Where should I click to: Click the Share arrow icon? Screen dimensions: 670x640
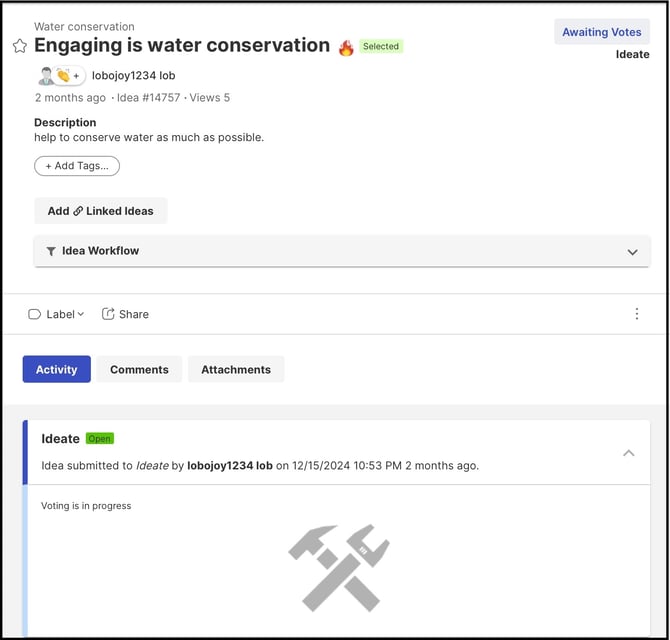pyautogui.click(x=108, y=314)
